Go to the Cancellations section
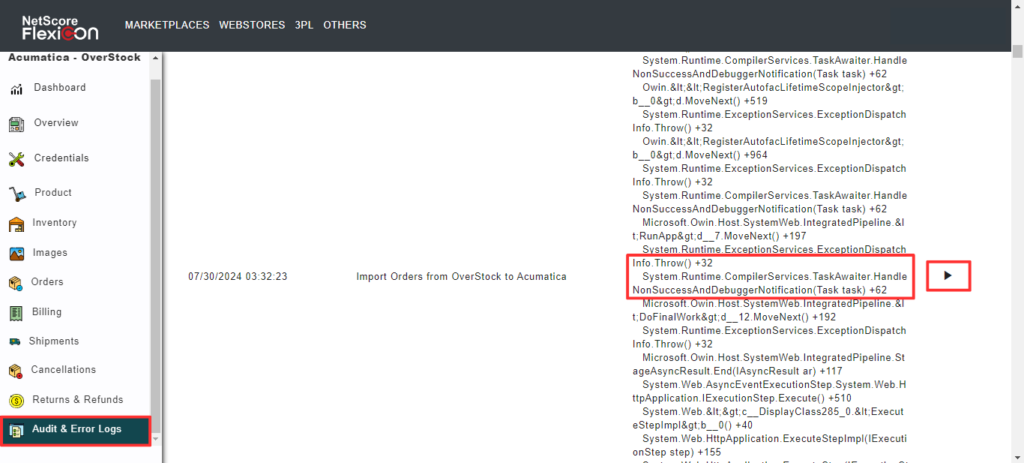The height and width of the screenshot is (463, 1024). pyautogui.click(x=64, y=370)
